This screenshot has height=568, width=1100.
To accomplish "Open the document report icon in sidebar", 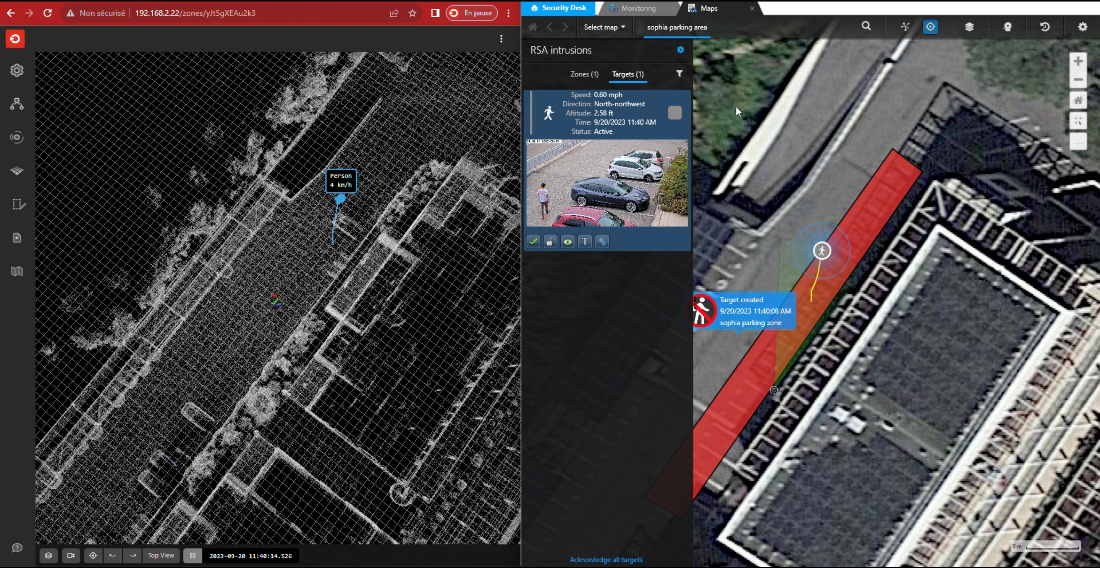I will (x=17, y=238).
